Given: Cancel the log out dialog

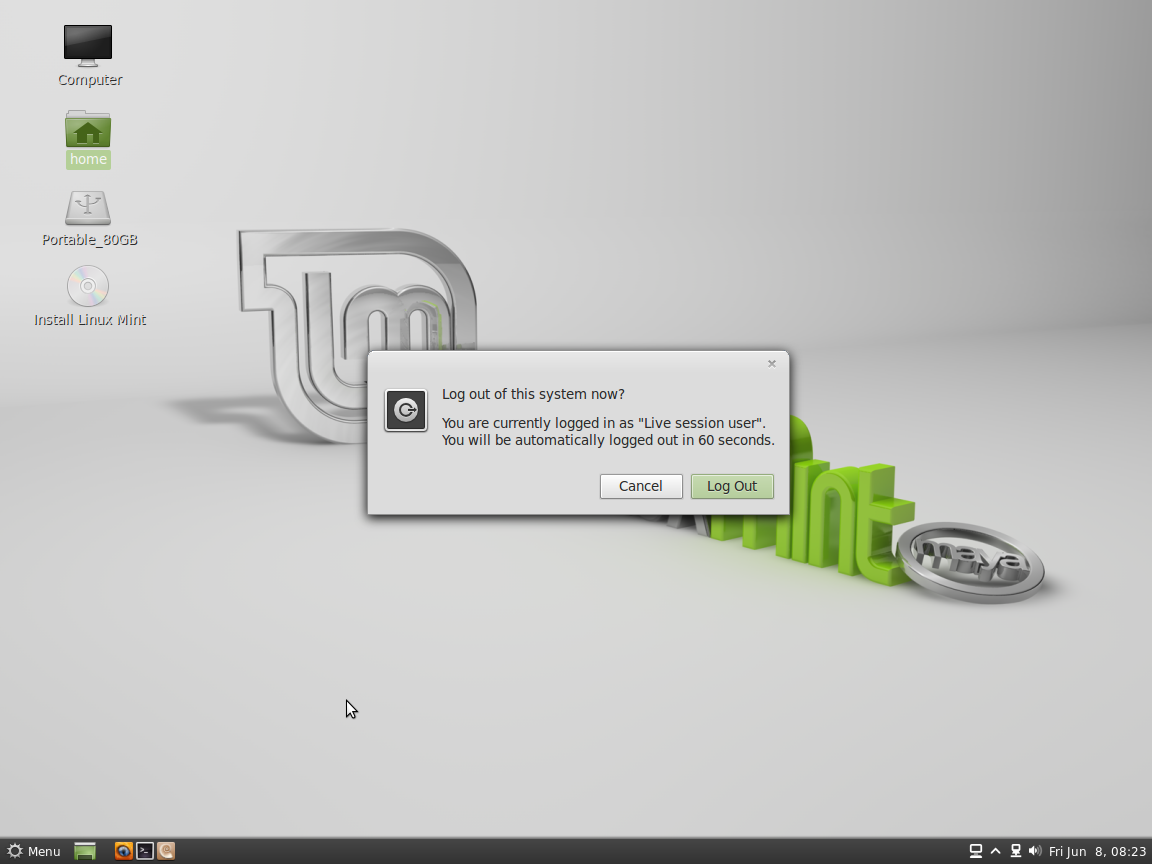Looking at the screenshot, I should [641, 486].
